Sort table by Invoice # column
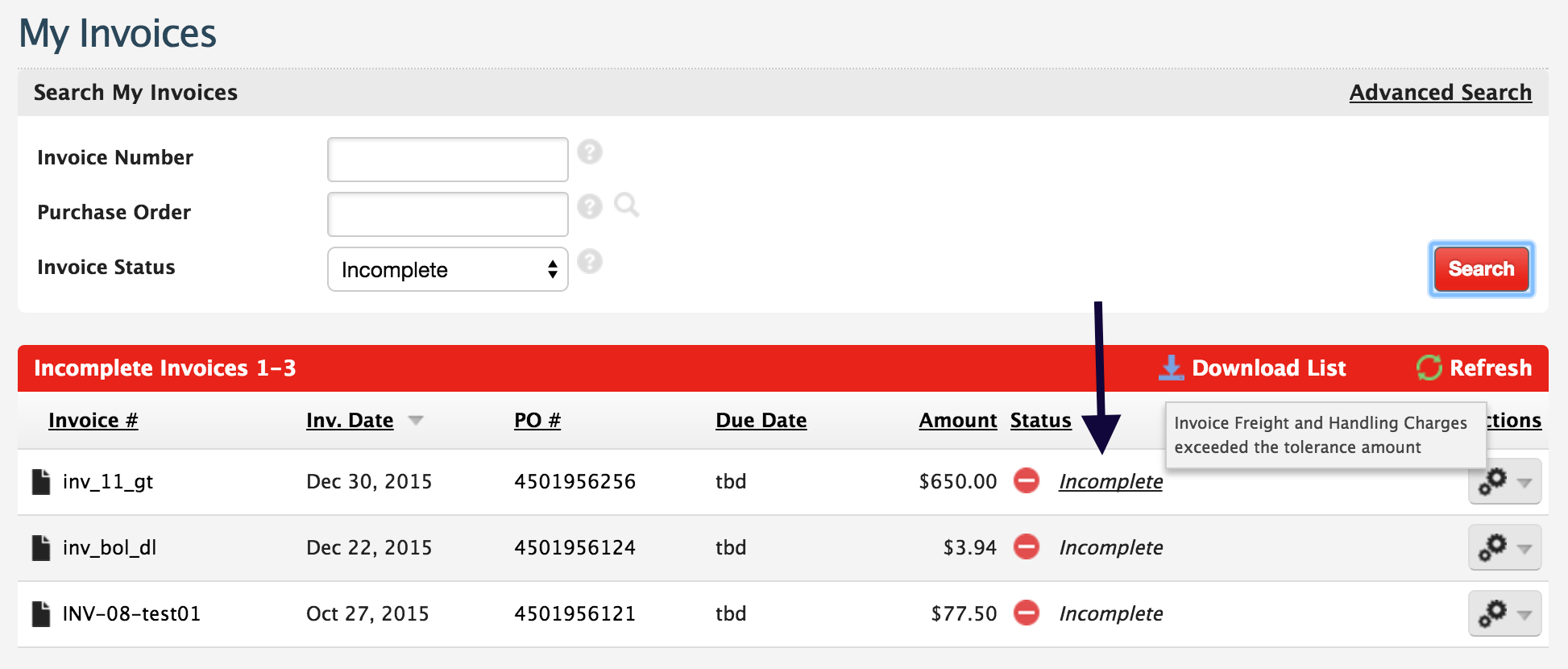The image size is (1568, 669). [x=93, y=420]
